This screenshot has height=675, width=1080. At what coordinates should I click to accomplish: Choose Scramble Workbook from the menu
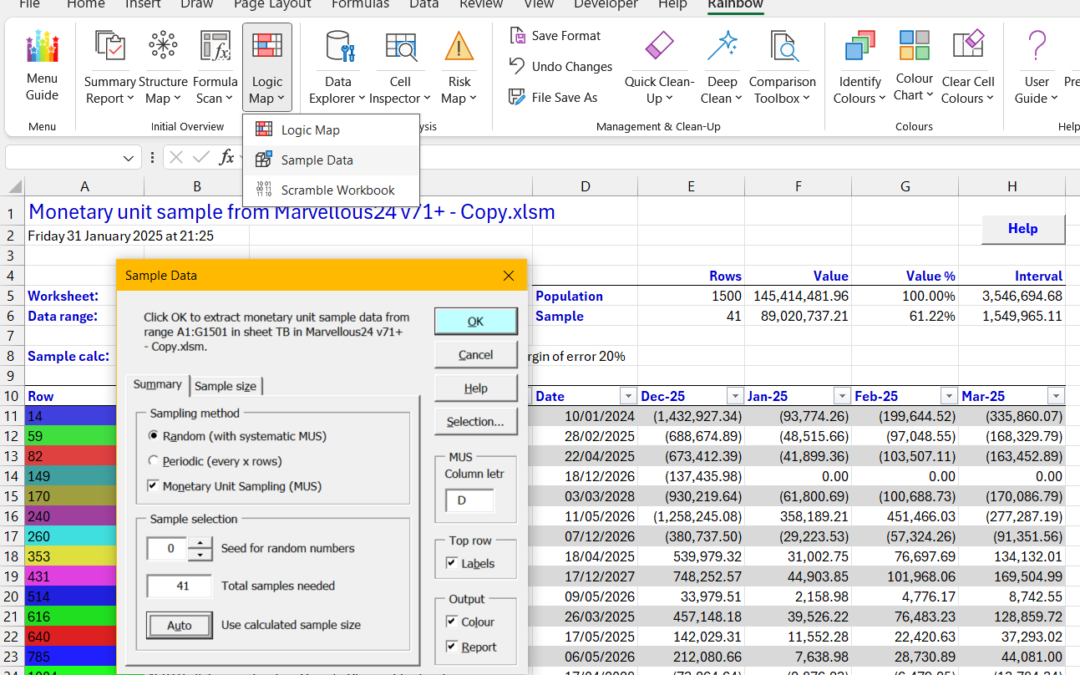(x=337, y=190)
